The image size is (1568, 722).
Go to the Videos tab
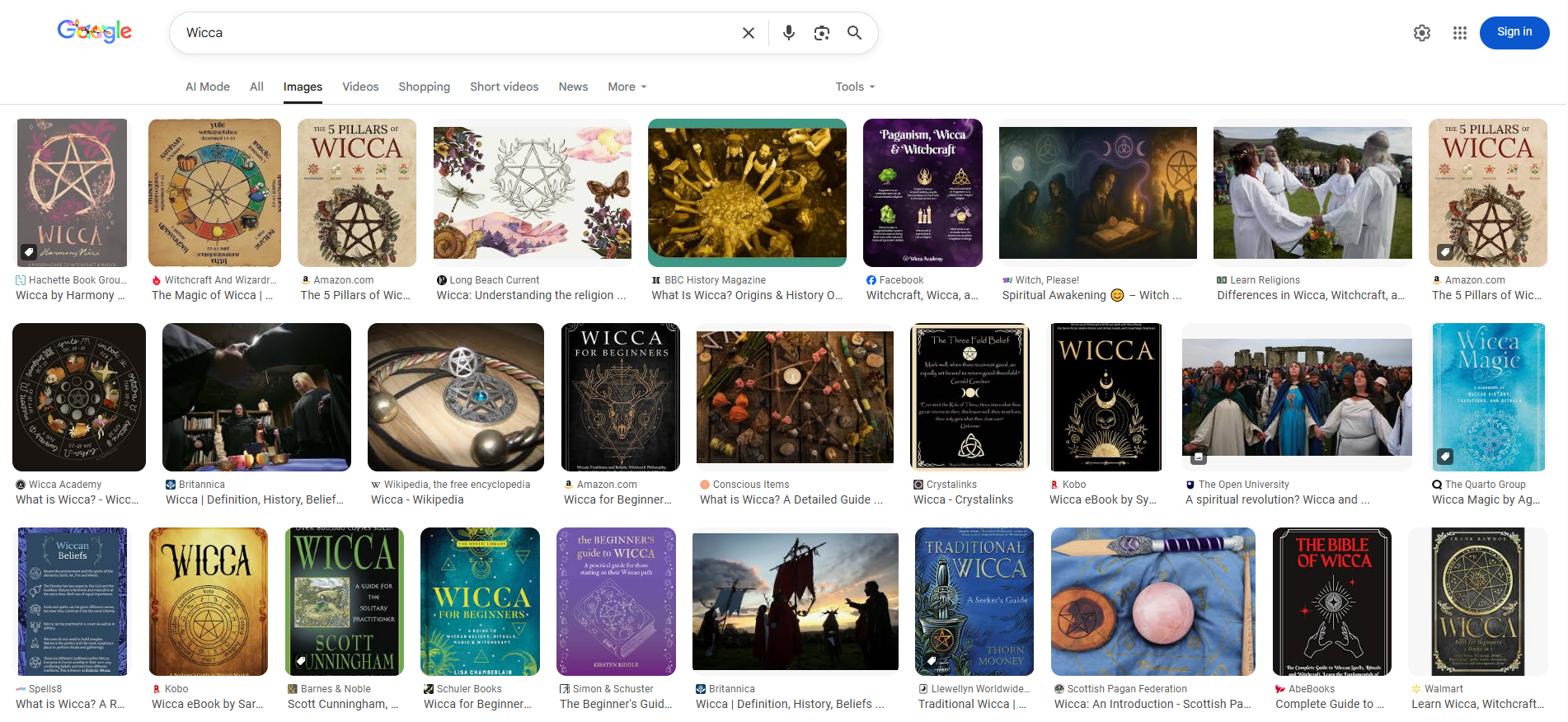(360, 87)
